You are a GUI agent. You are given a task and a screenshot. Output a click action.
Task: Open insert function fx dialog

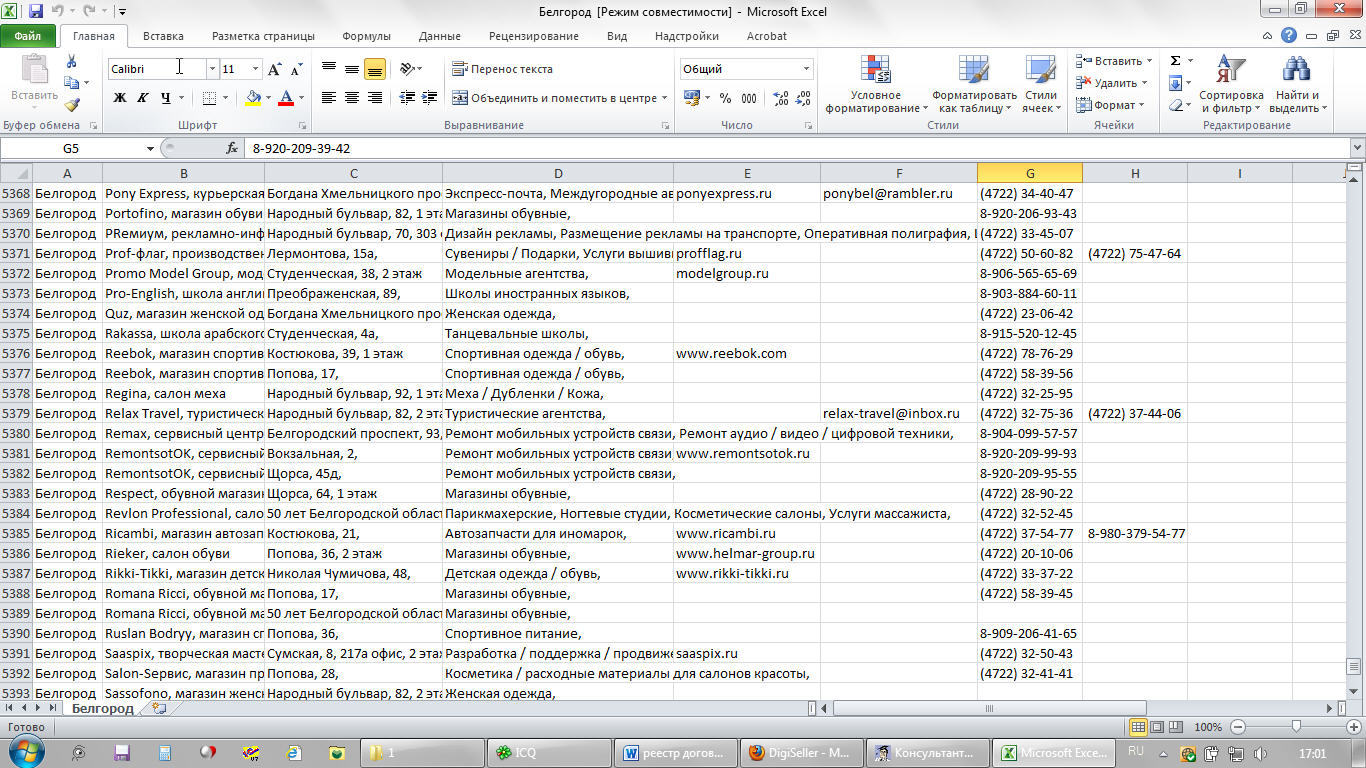click(232, 148)
